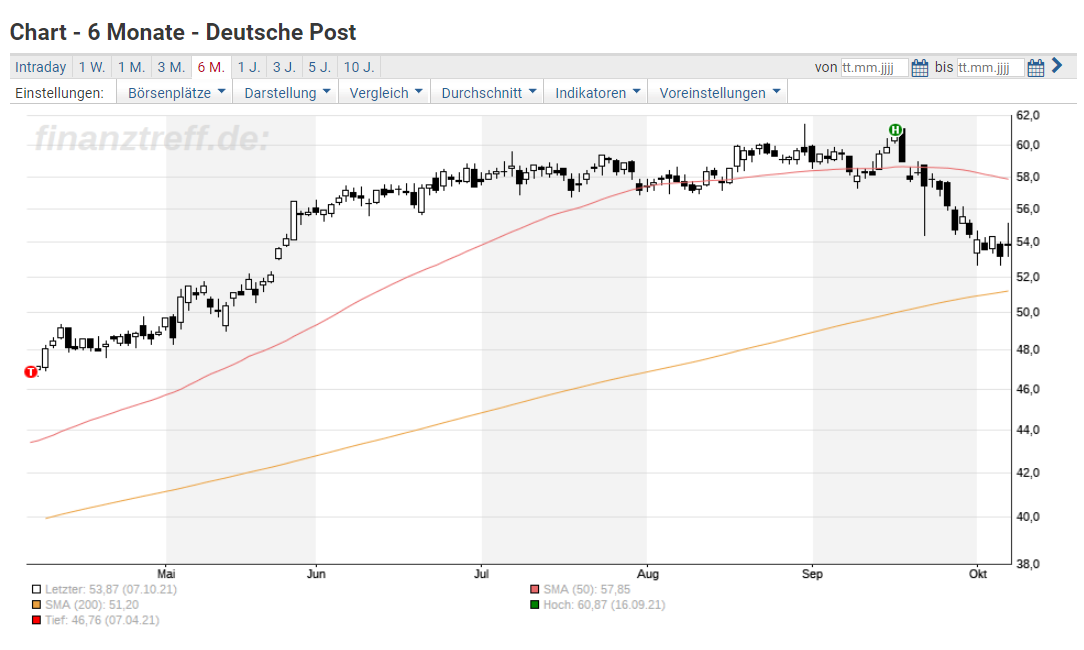The width and height of the screenshot is (1084, 650).
Task: Click the 'Tief: 46,76 (07.04.21)' legend text
Action: coord(102,620)
